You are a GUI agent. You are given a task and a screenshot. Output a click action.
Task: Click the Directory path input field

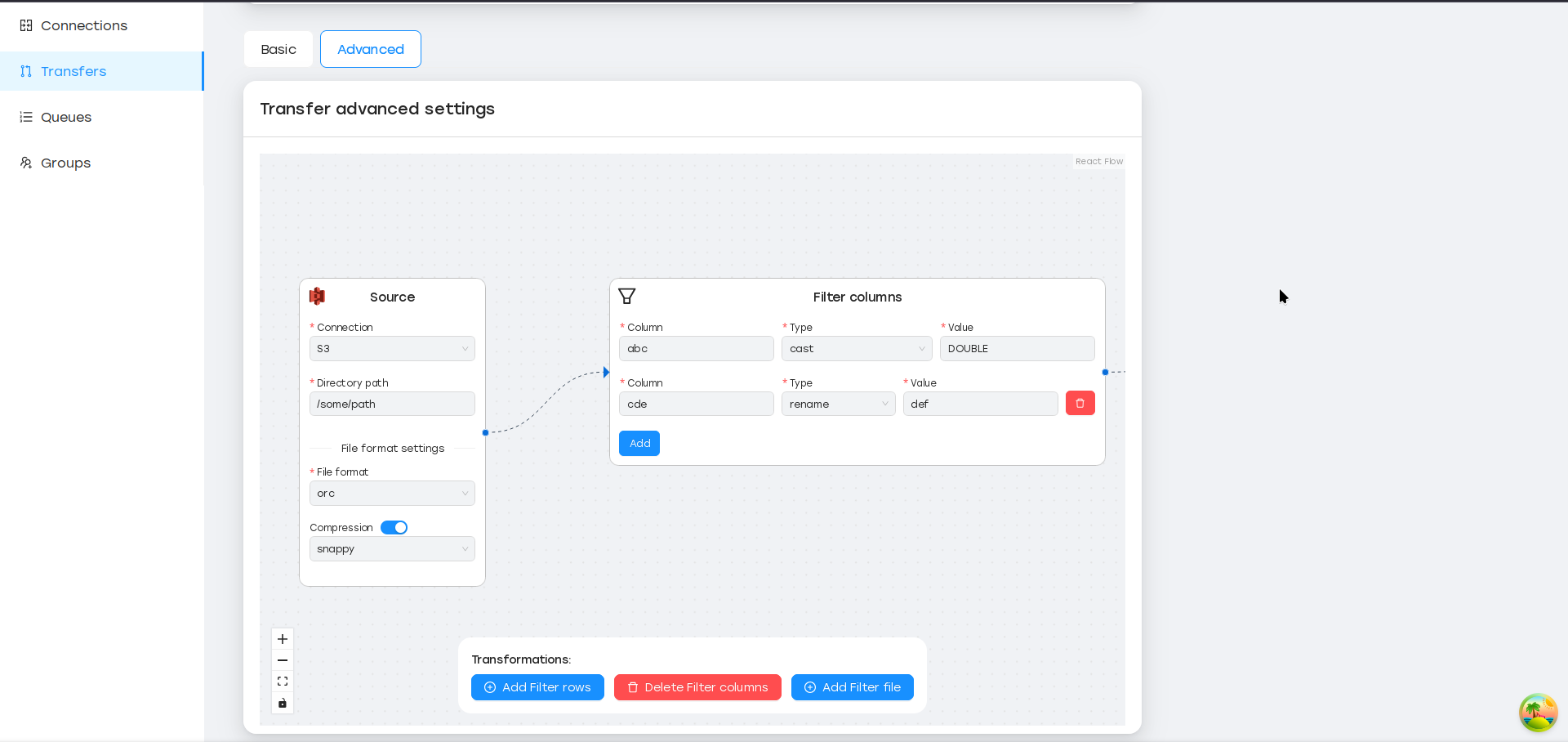point(392,405)
